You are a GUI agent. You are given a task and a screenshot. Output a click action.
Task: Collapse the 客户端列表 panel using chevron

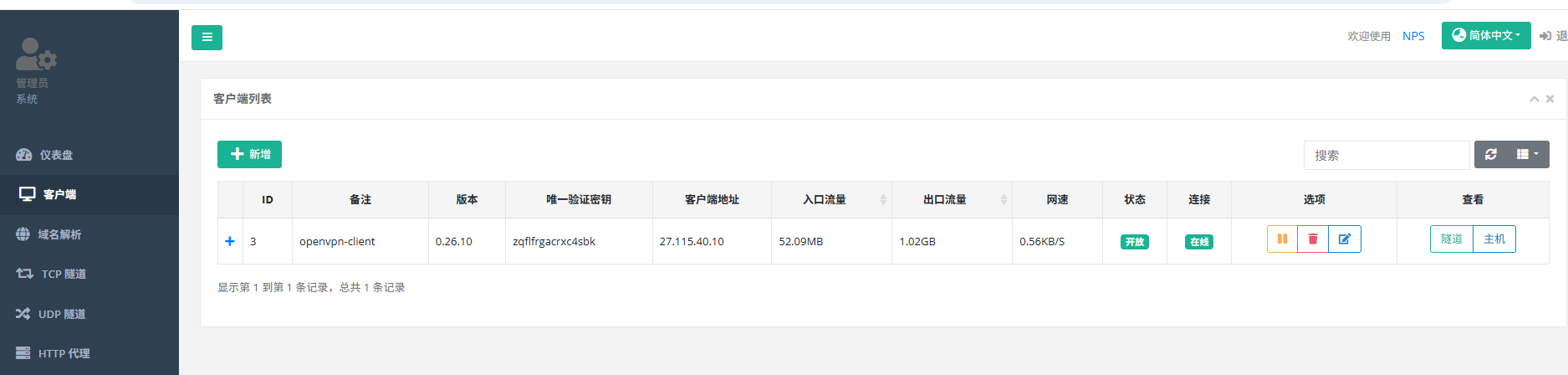(x=1535, y=99)
